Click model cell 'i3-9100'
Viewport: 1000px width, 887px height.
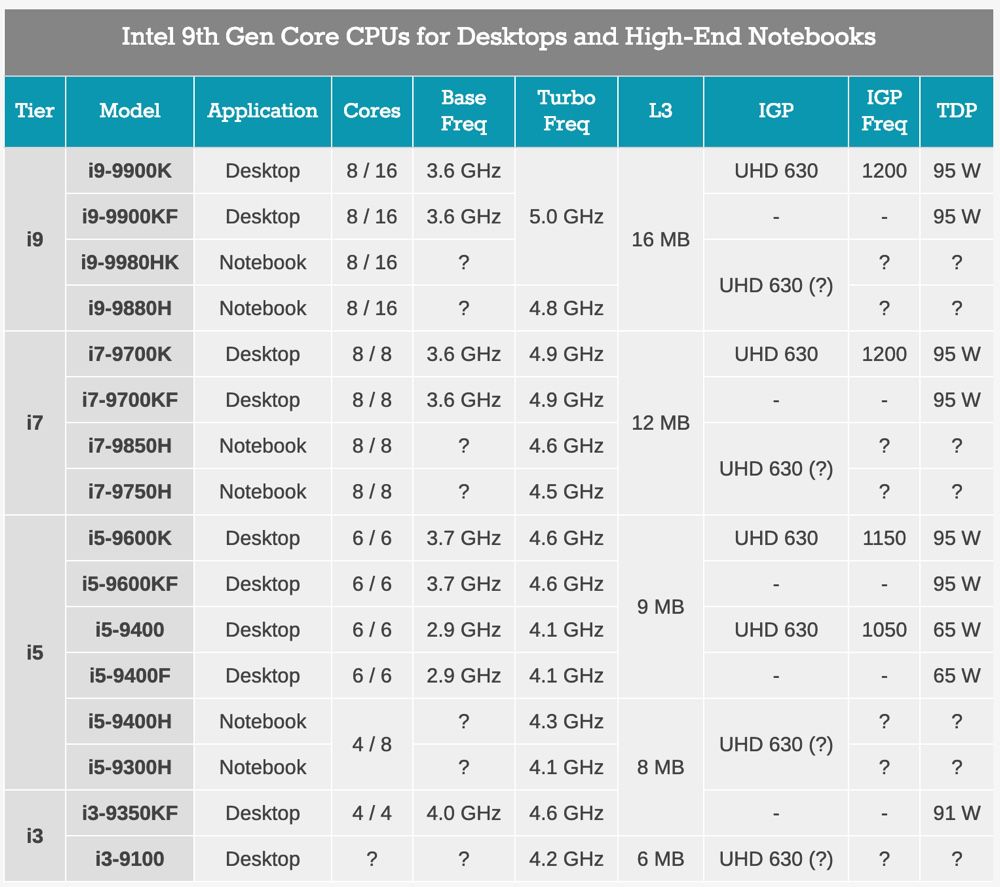tap(130, 859)
